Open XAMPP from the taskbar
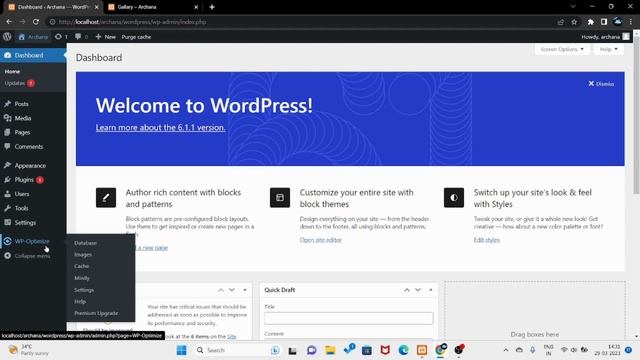The width and height of the screenshot is (640, 360). point(422,350)
